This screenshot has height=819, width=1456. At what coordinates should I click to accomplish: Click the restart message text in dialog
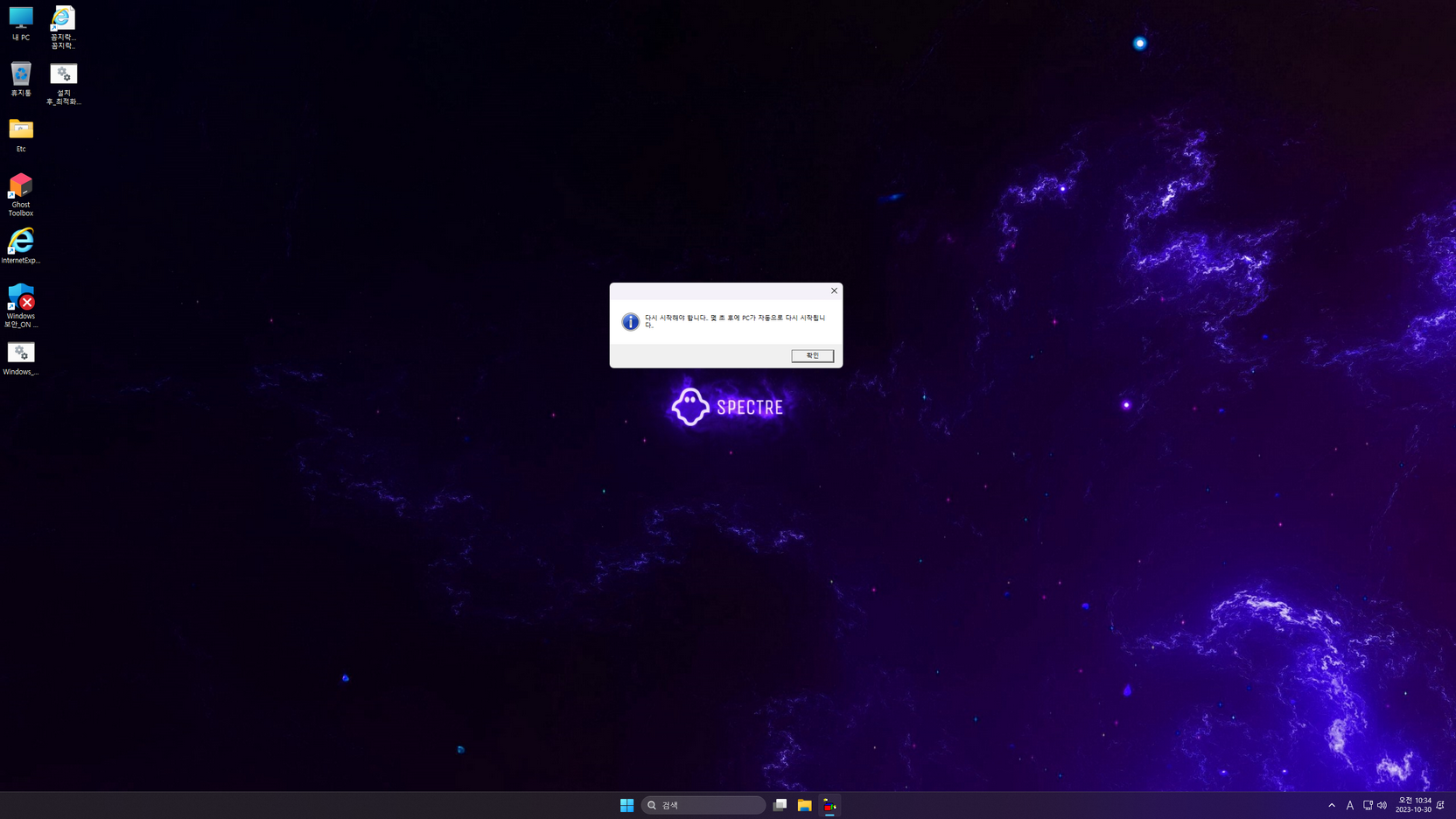point(735,321)
